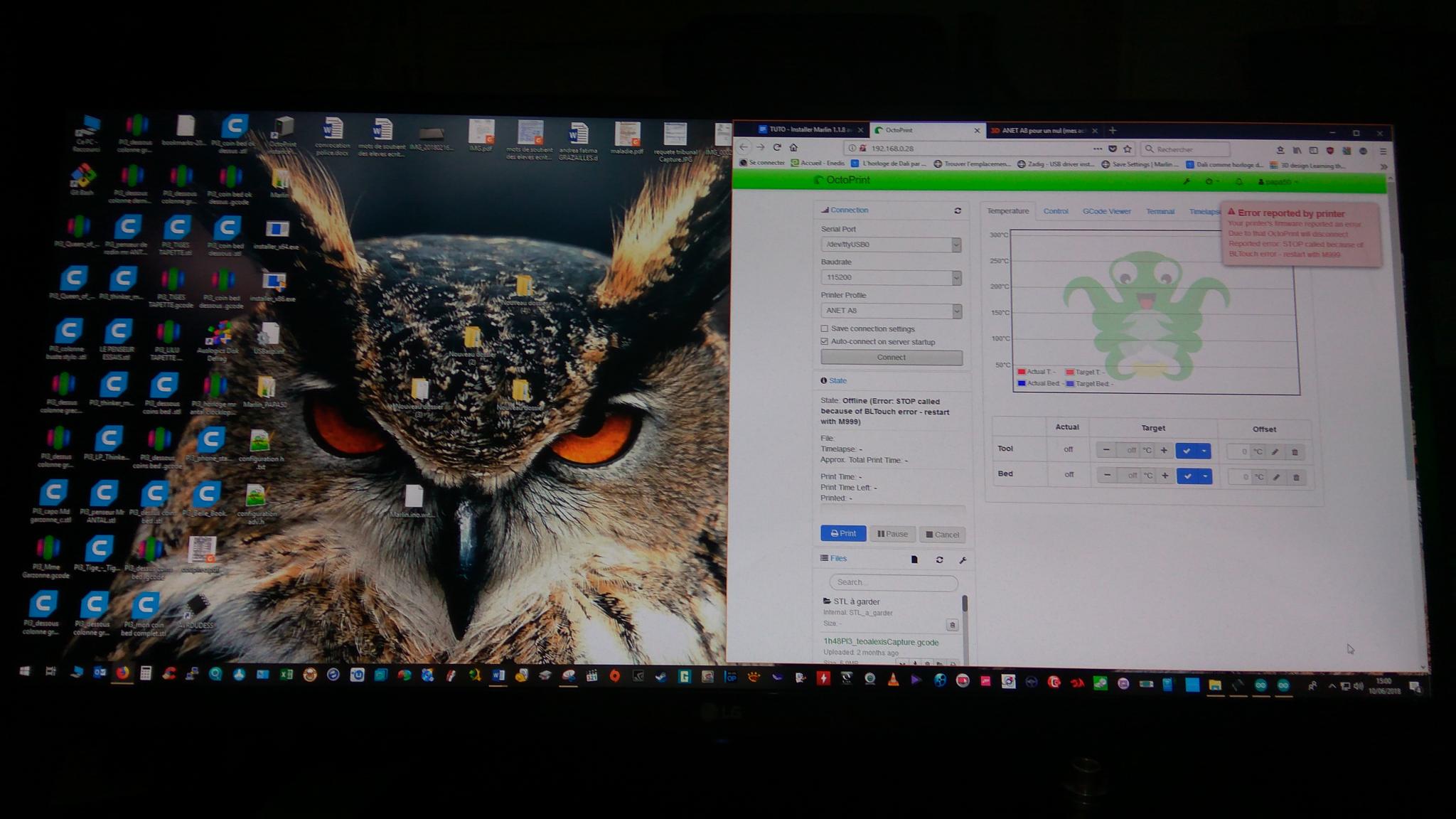Viewport: 1456px width, 819px height.
Task: Increase Tool target temperature with plus
Action: click(1164, 450)
